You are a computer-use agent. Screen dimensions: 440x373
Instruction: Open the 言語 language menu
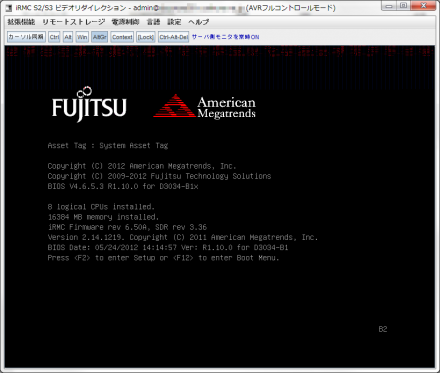click(x=153, y=22)
